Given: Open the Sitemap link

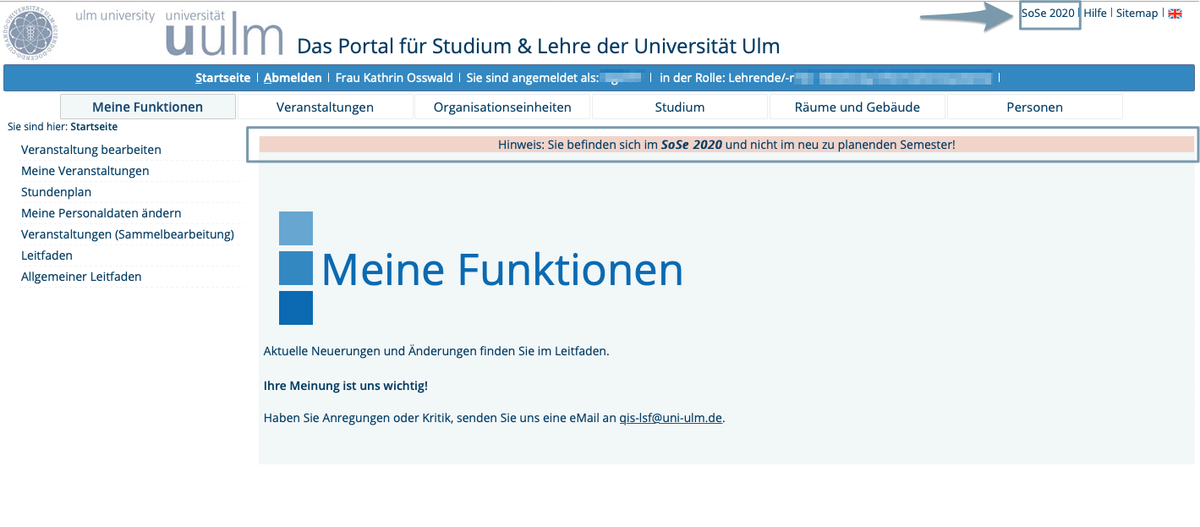Looking at the screenshot, I should [1136, 13].
